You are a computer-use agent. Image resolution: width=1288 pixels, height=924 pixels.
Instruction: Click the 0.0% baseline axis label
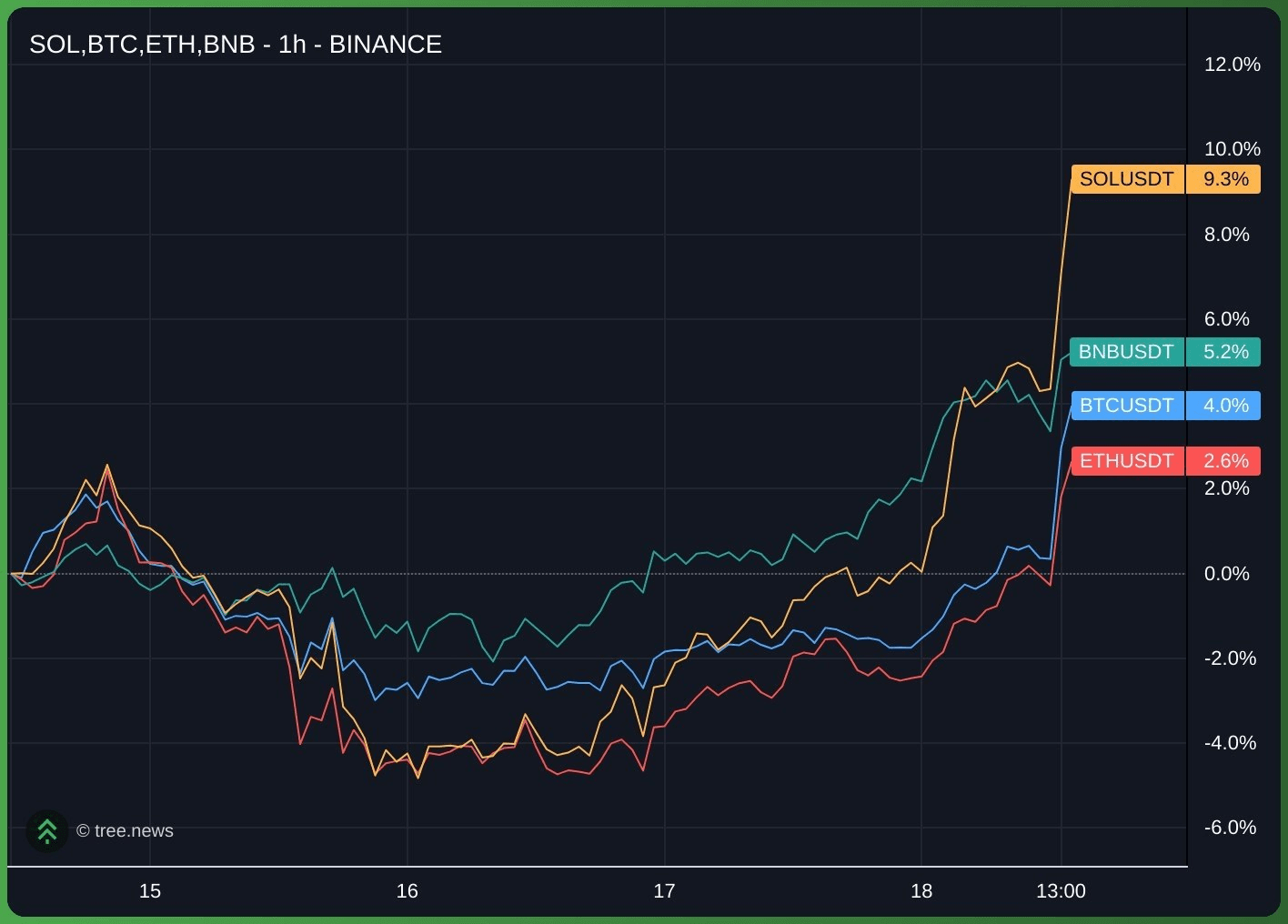[1226, 574]
